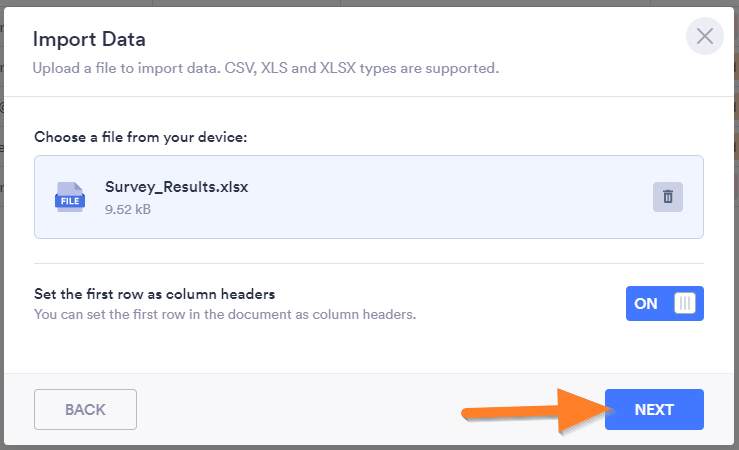739x450 pixels.
Task: Click the column headers helper text
Action: pos(224,314)
